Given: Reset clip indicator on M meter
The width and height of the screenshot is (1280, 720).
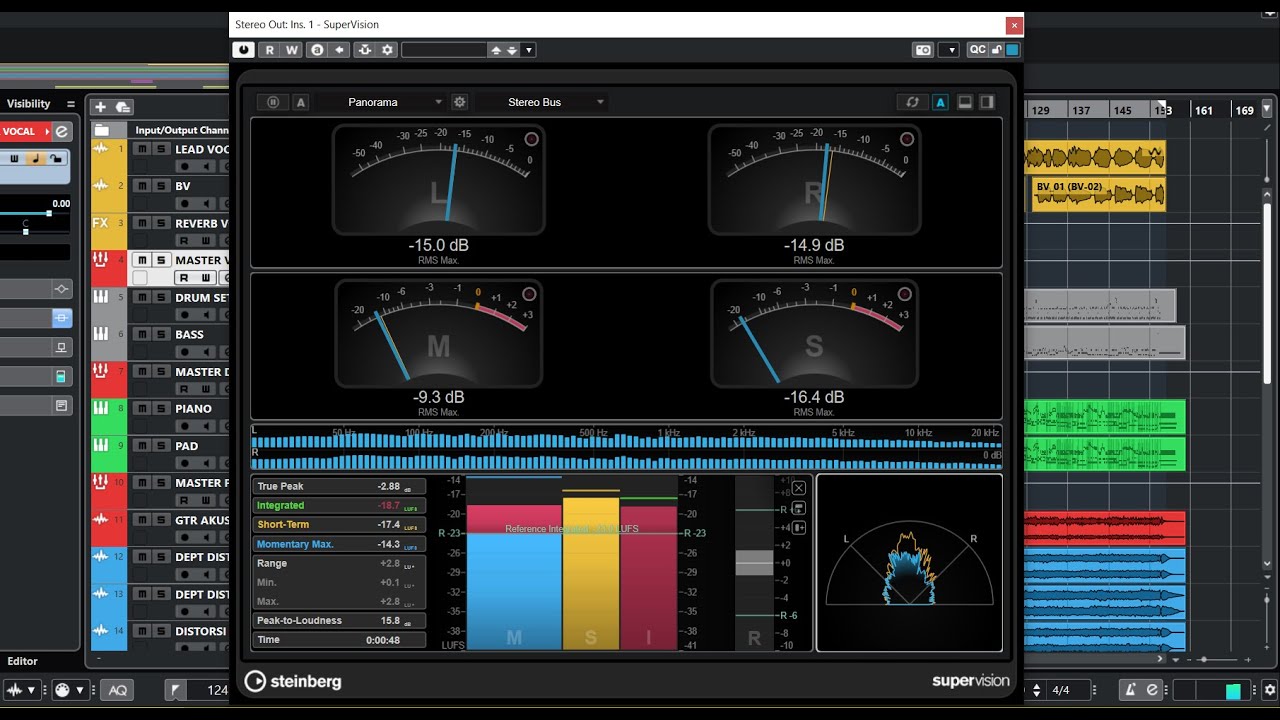Looking at the screenshot, I should (x=529, y=294).
